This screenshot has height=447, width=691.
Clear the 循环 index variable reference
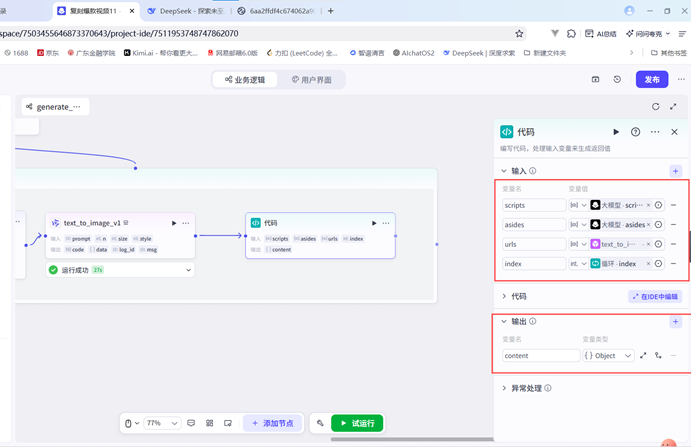pos(648,263)
